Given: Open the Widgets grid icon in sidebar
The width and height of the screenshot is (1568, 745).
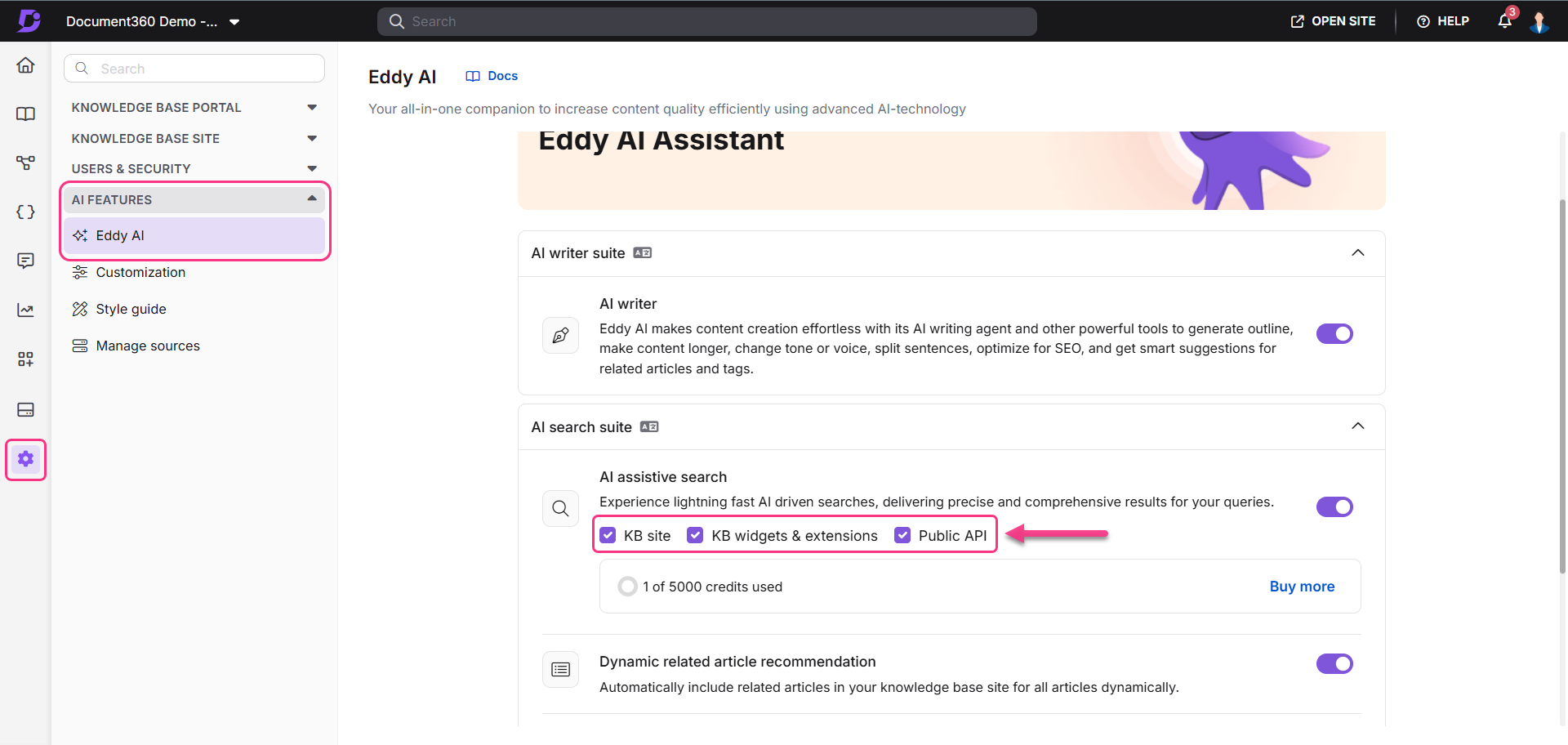Looking at the screenshot, I should [x=25, y=359].
